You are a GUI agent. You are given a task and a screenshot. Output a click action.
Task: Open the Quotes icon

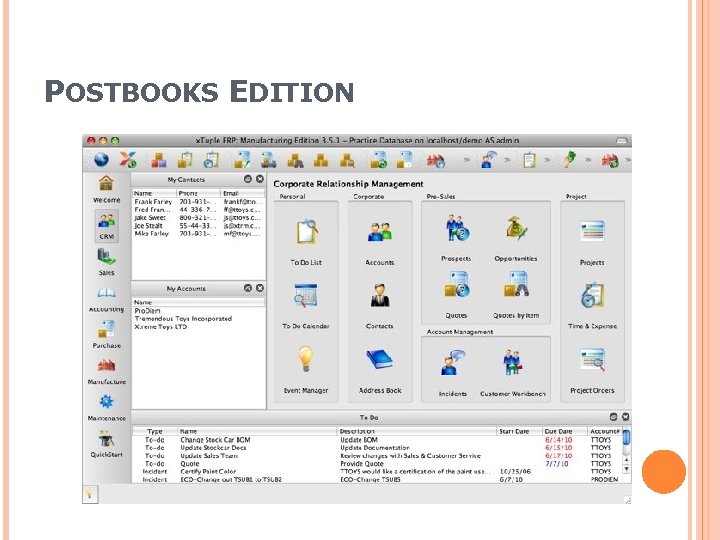tap(456, 285)
